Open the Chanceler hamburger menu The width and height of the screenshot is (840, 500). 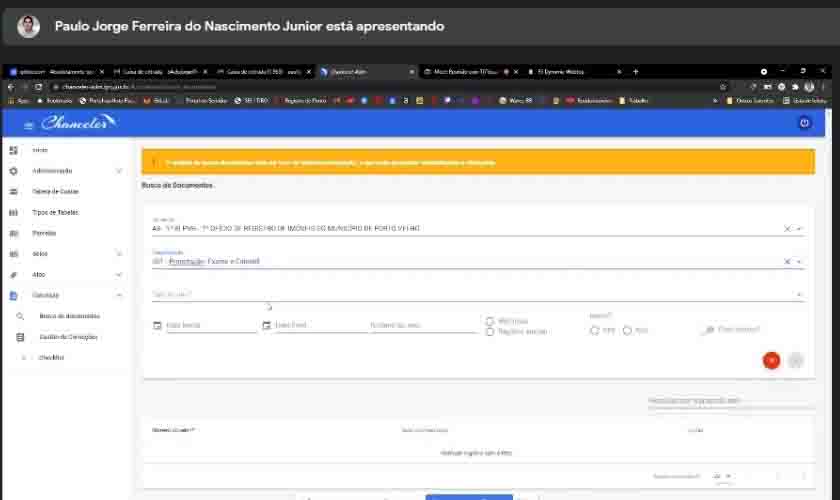[x=28, y=125]
